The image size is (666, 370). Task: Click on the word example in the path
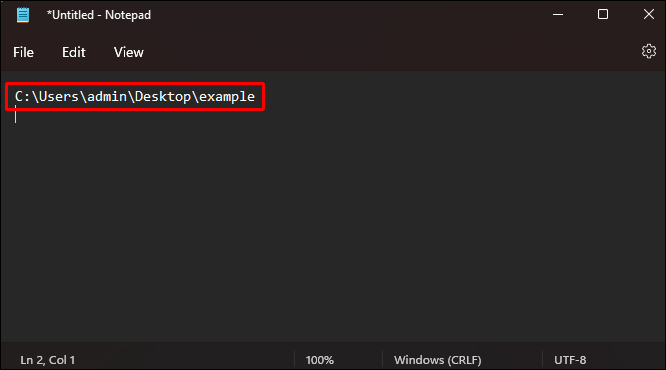pyautogui.click(x=227, y=97)
